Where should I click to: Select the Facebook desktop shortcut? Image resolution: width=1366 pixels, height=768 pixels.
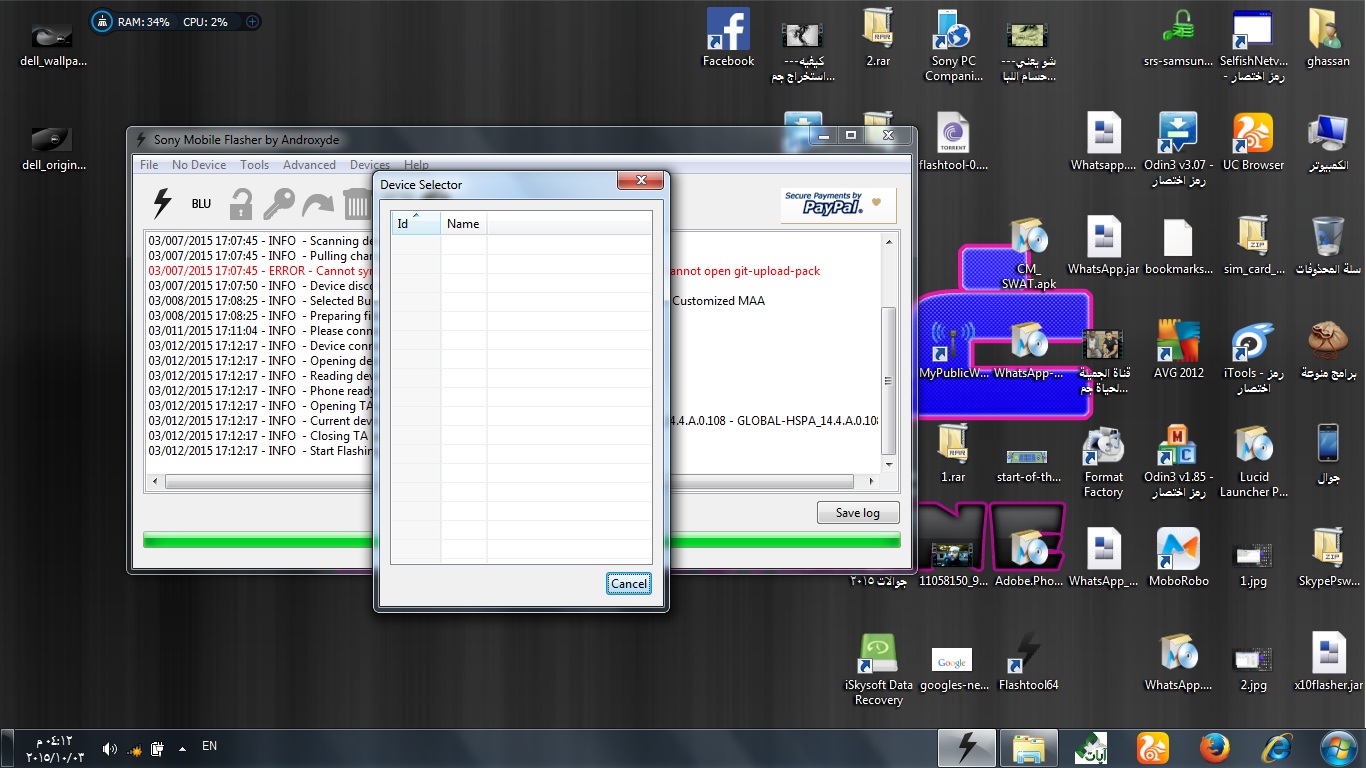pyautogui.click(x=728, y=39)
